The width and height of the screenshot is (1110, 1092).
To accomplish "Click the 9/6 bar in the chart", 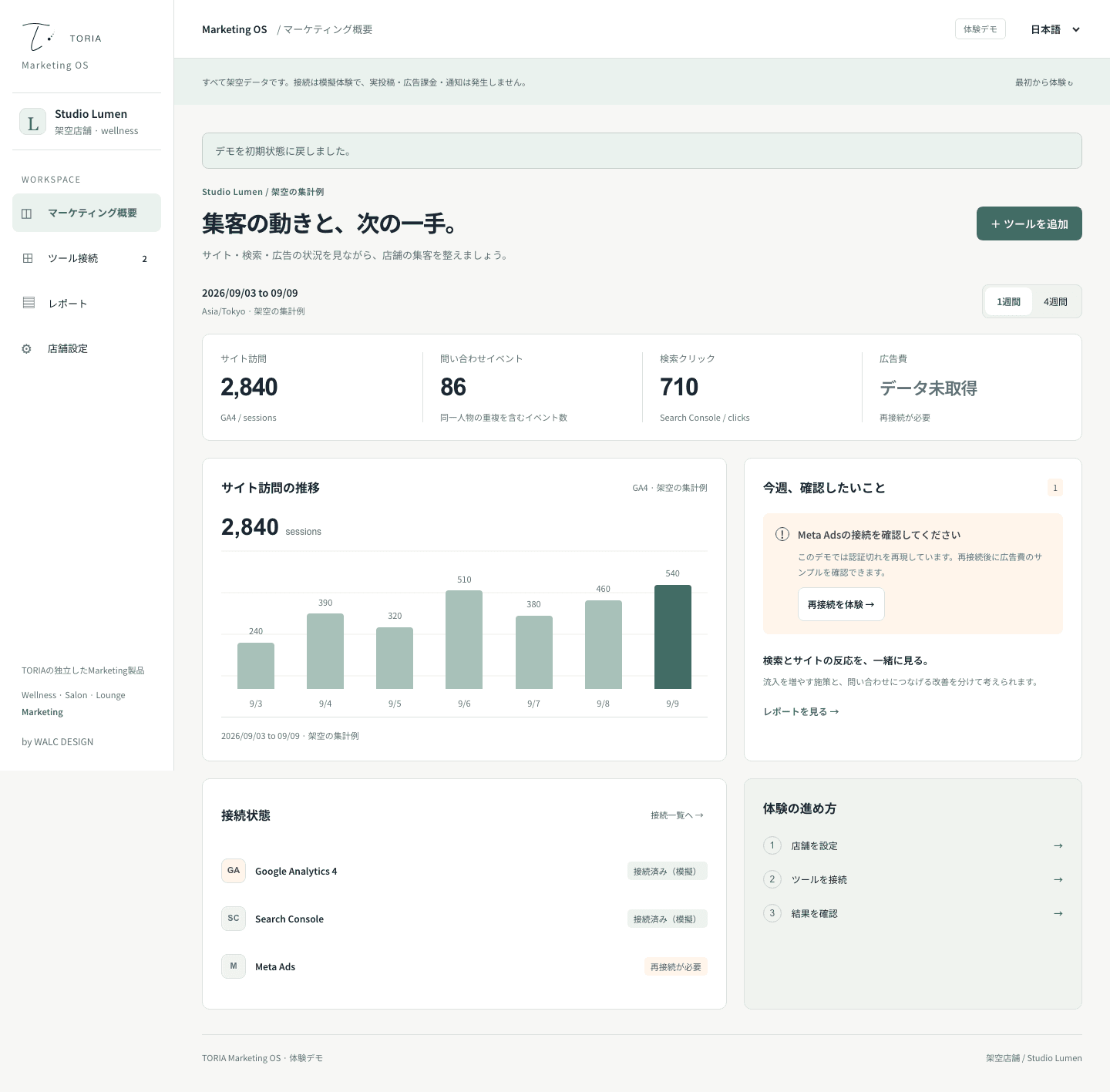I will [464, 640].
